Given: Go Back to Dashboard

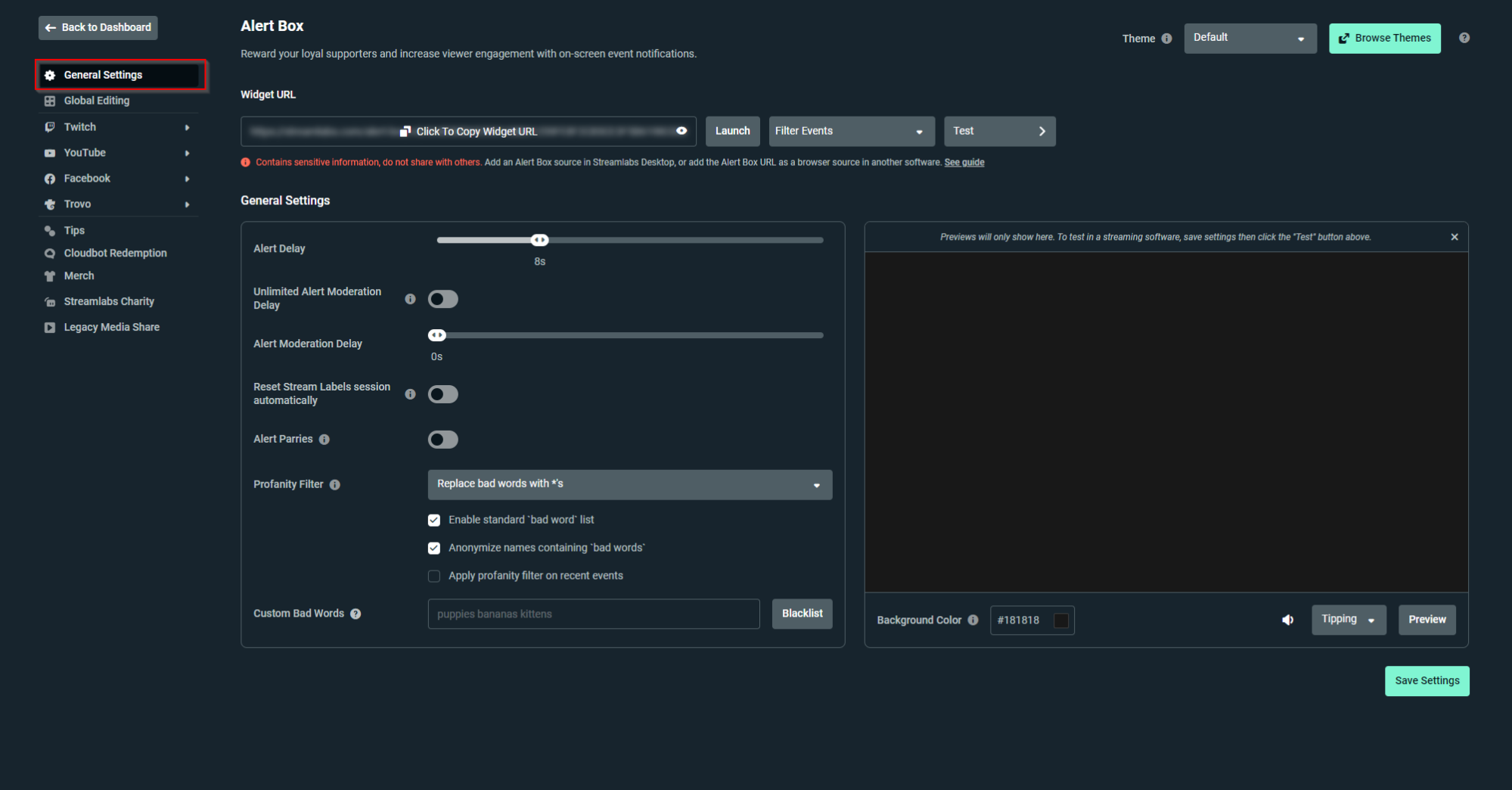Looking at the screenshot, I should [98, 28].
